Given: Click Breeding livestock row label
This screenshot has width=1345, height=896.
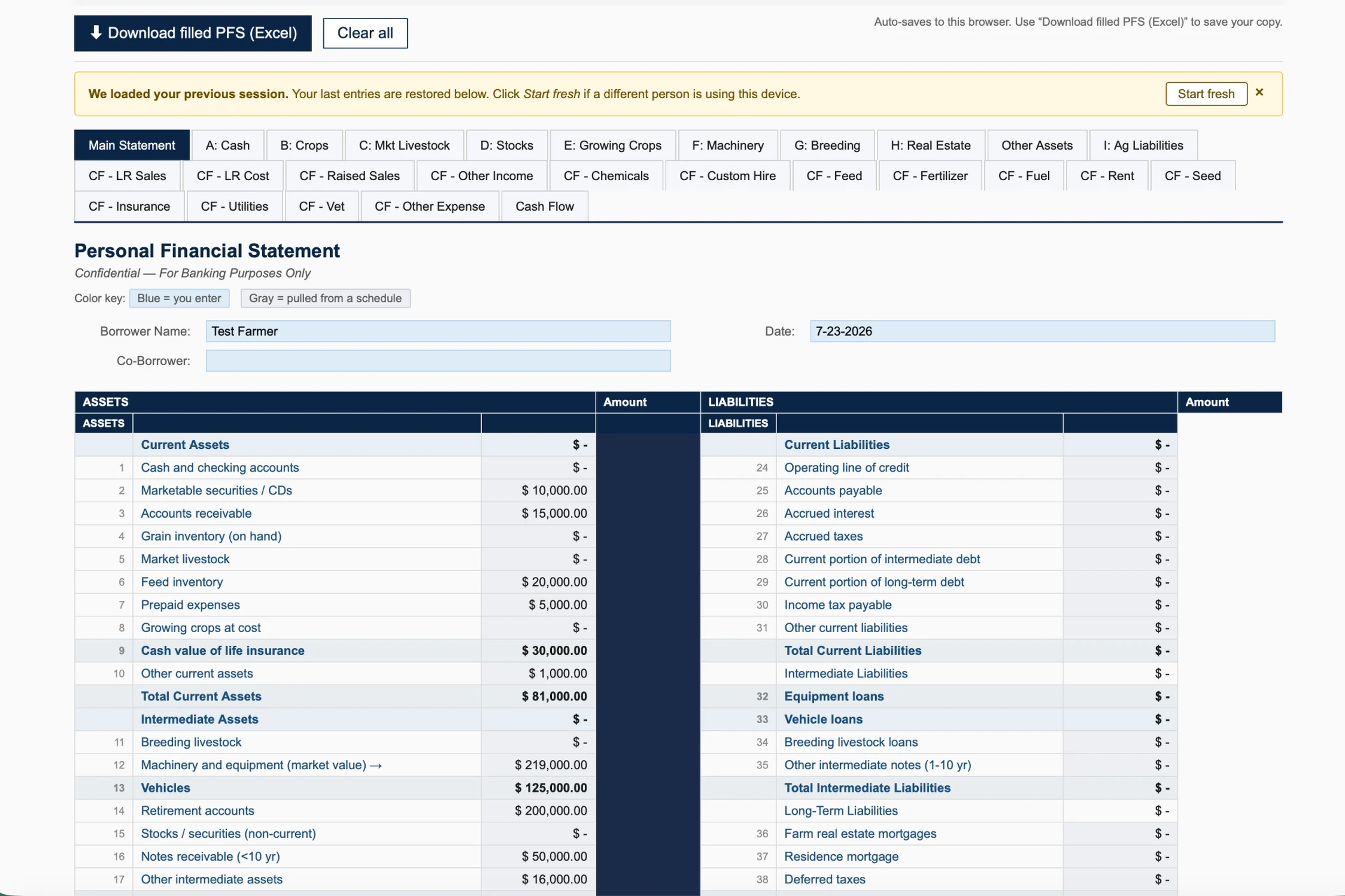Looking at the screenshot, I should [191, 742].
